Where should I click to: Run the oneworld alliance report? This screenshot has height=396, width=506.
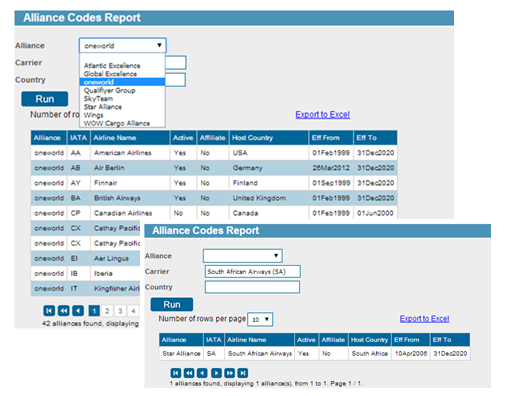45,99
